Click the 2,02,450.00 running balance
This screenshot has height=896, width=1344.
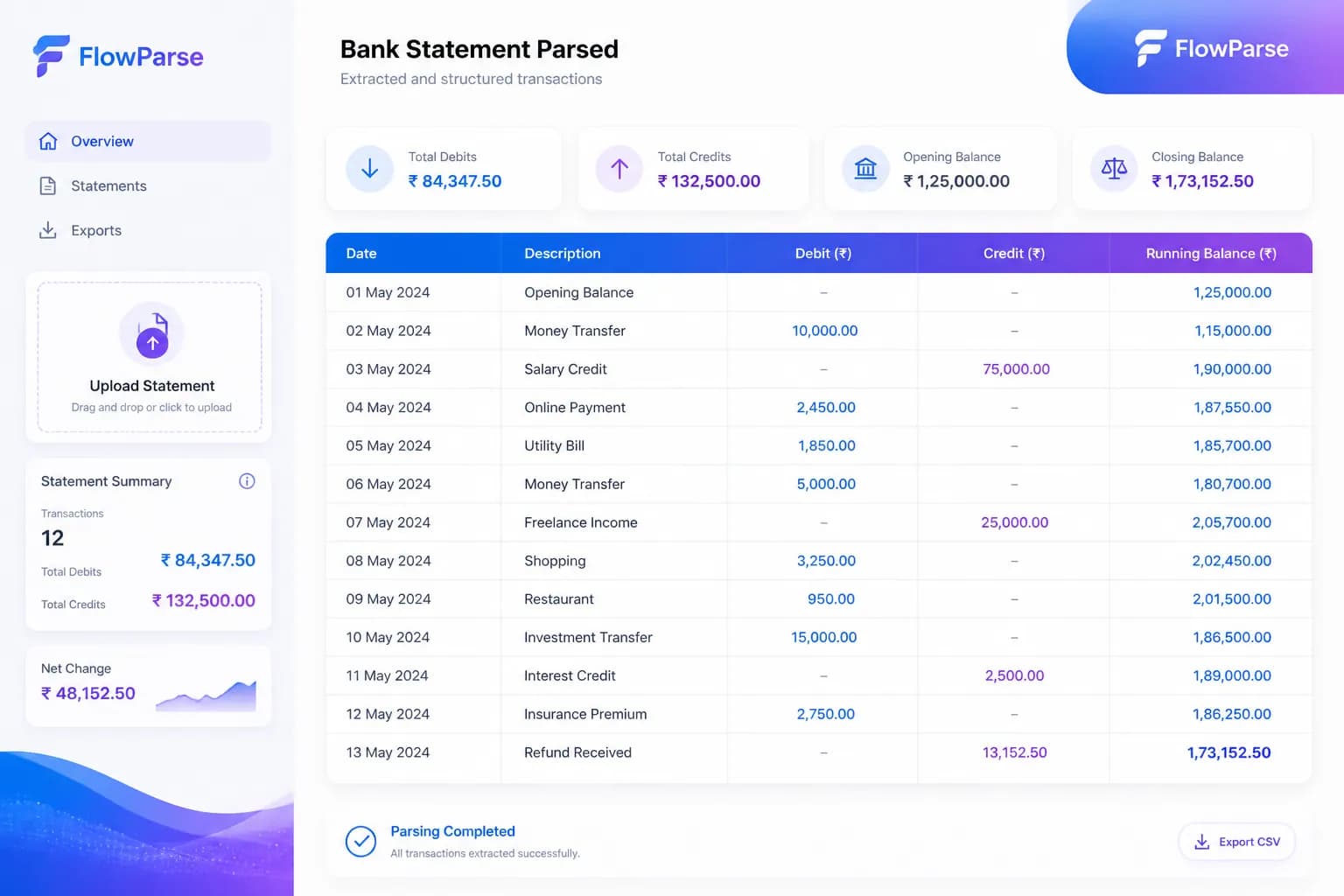click(x=1232, y=561)
